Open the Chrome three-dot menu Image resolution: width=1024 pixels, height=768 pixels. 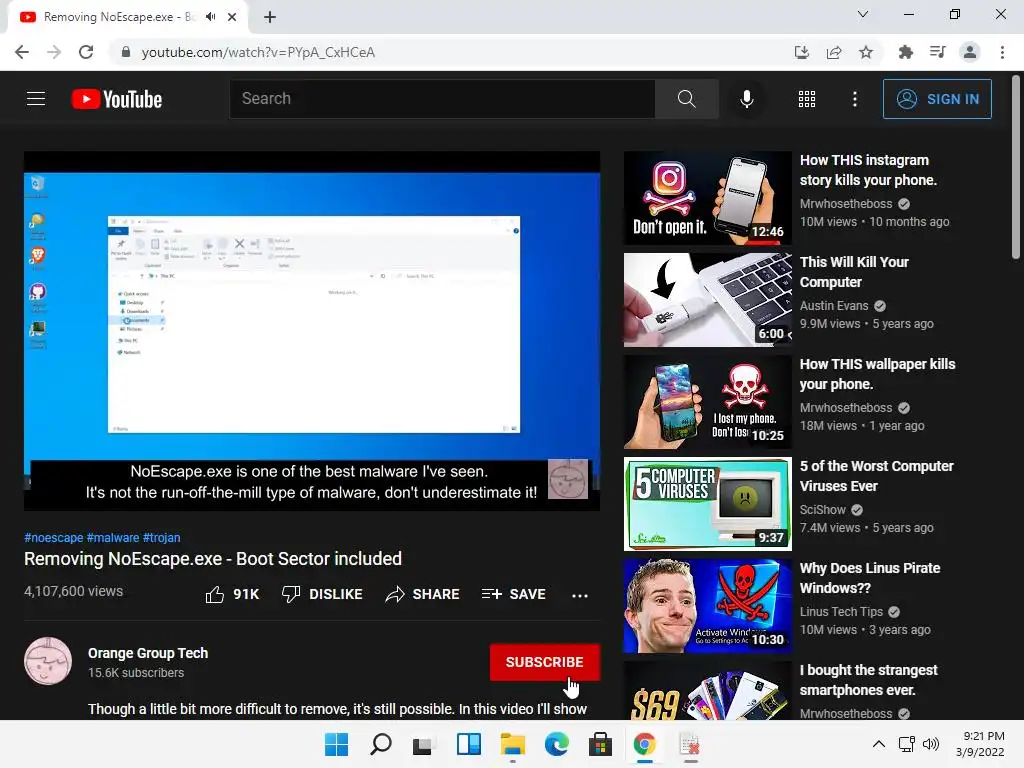(1002, 52)
